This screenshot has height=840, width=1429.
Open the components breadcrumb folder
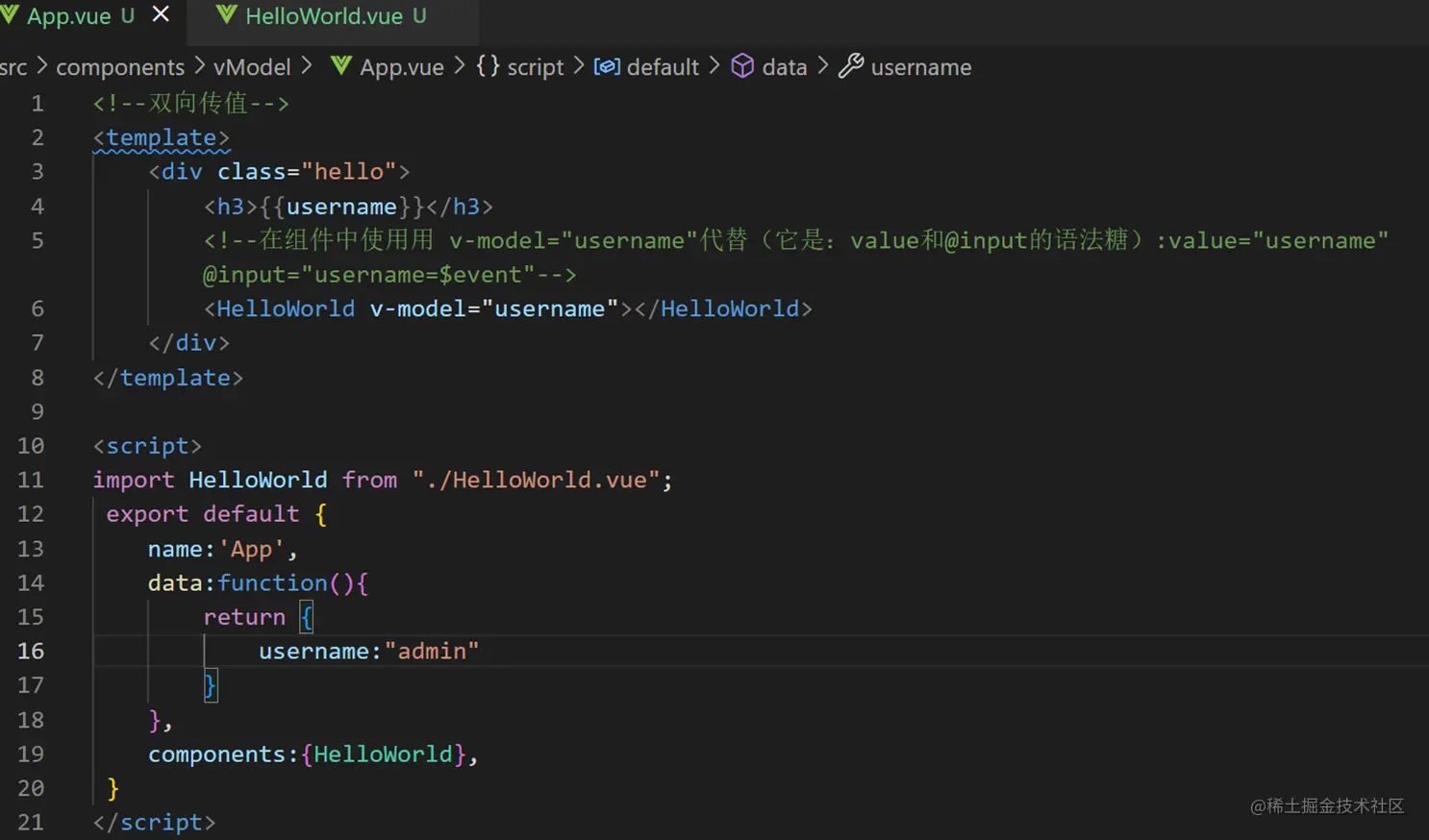(120, 67)
